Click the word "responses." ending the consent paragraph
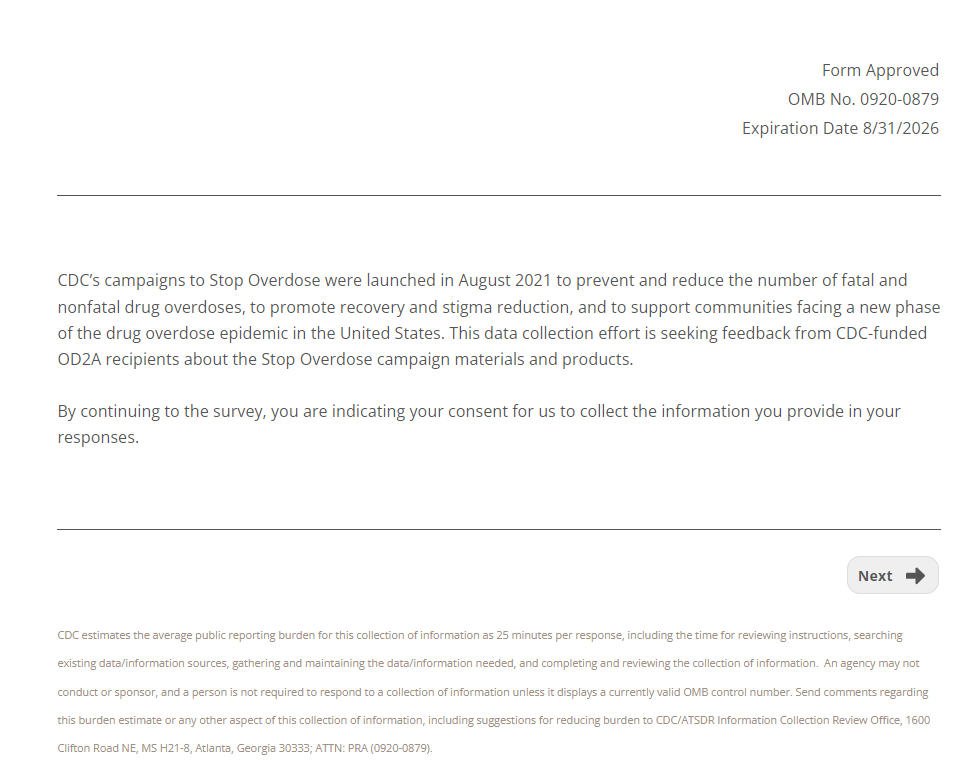Viewport: 978px width, 784px height. tap(98, 437)
